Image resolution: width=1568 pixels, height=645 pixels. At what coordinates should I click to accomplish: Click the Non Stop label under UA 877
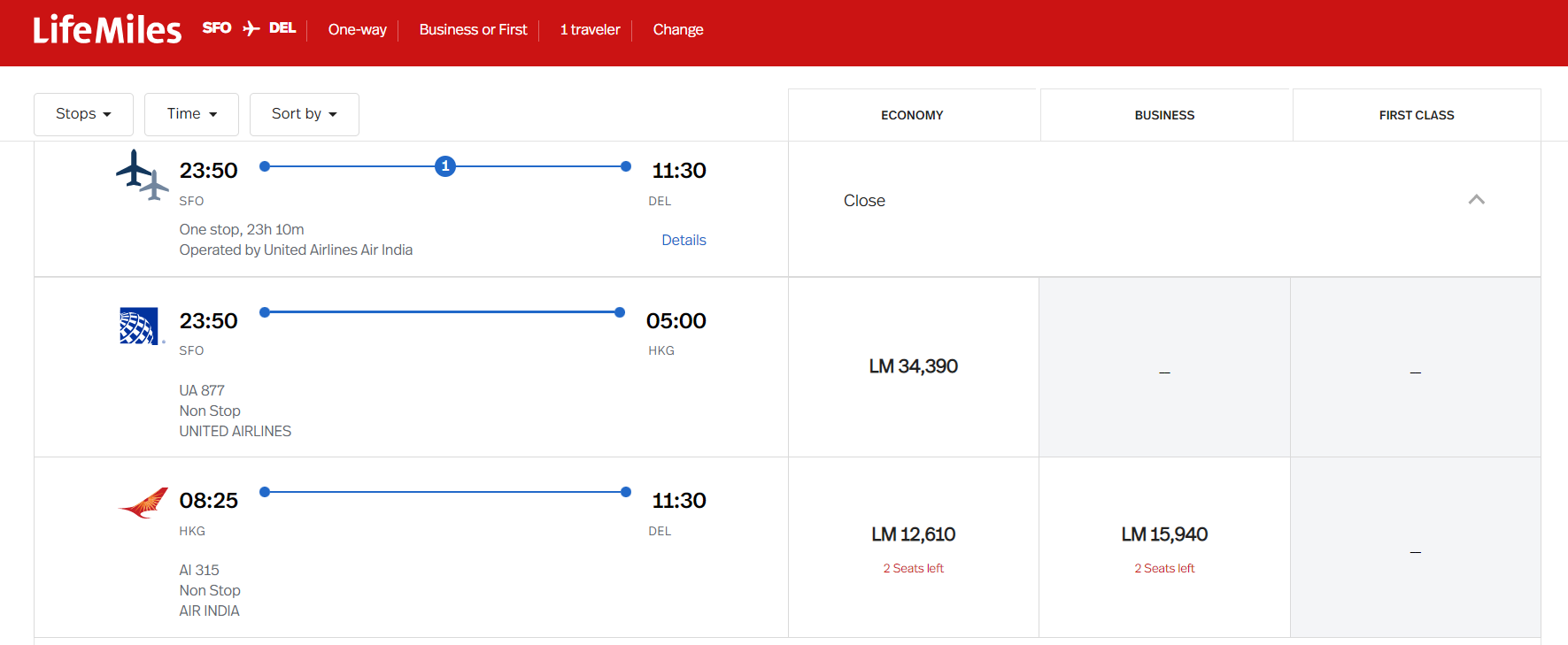pyautogui.click(x=210, y=411)
